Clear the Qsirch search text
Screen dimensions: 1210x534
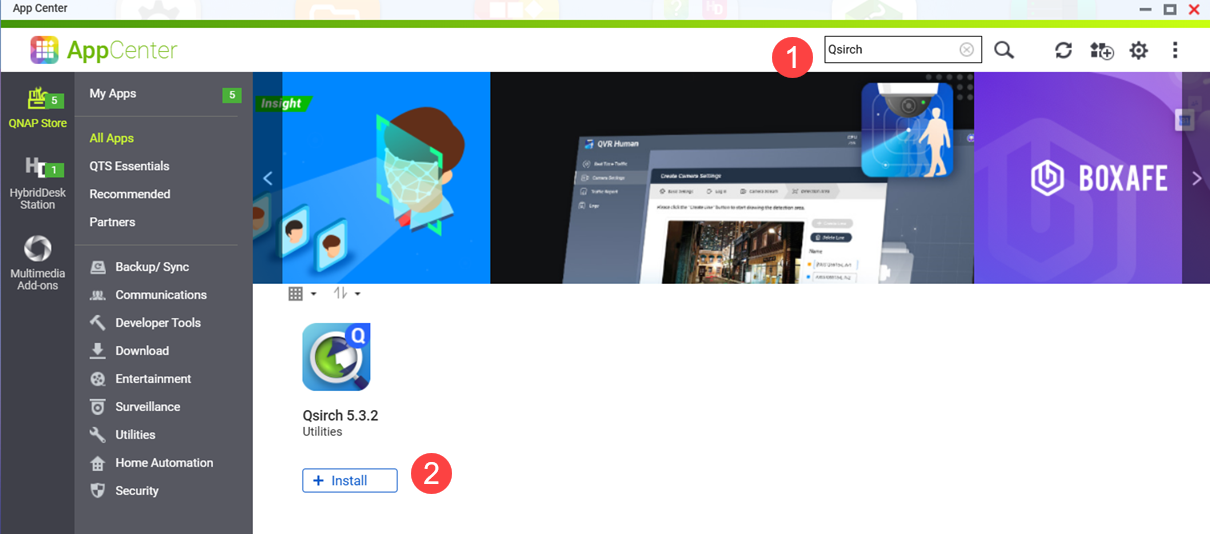point(966,50)
